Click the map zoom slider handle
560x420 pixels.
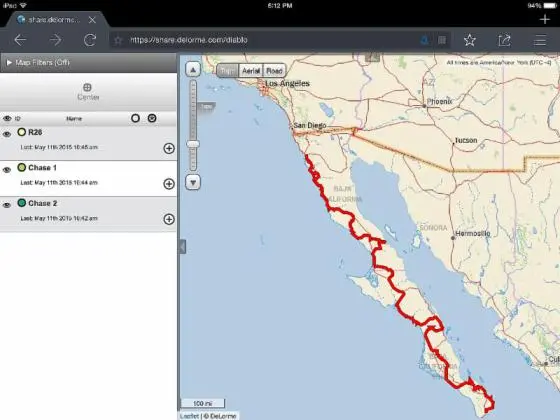point(193,144)
